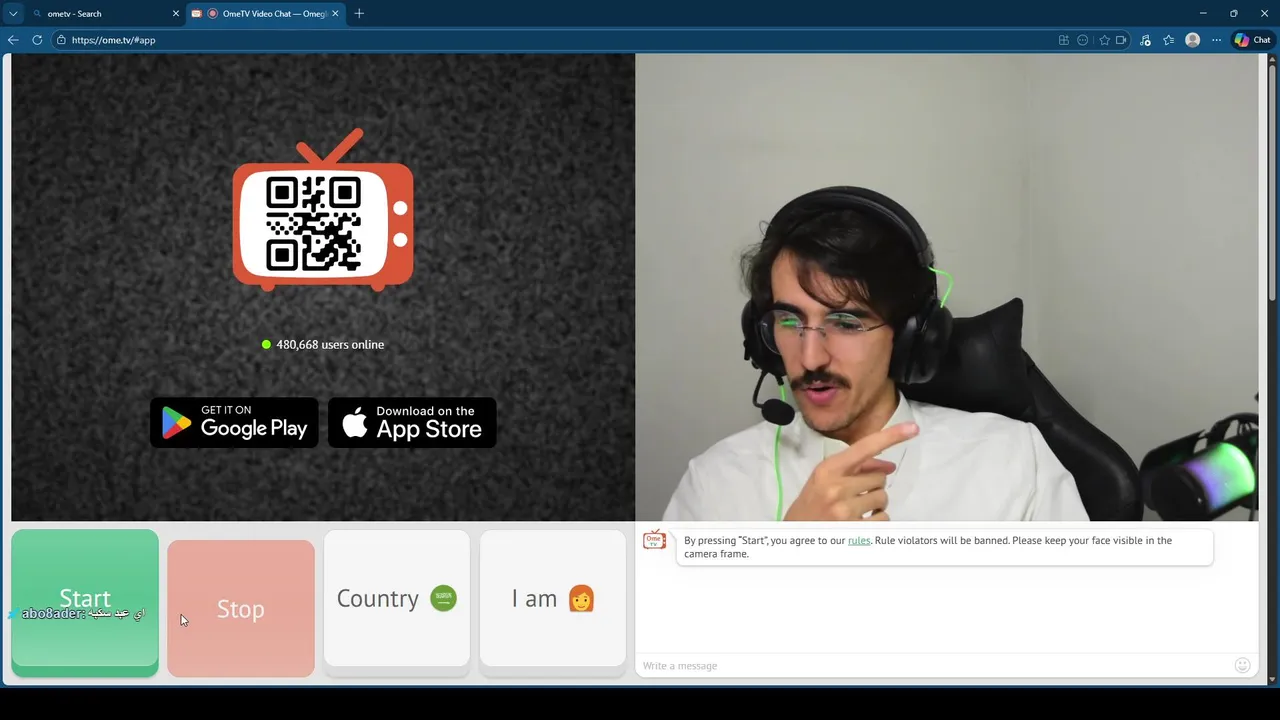Switch to the 'ometv - Search' tab
The width and height of the screenshot is (1280, 720).
click(105, 13)
